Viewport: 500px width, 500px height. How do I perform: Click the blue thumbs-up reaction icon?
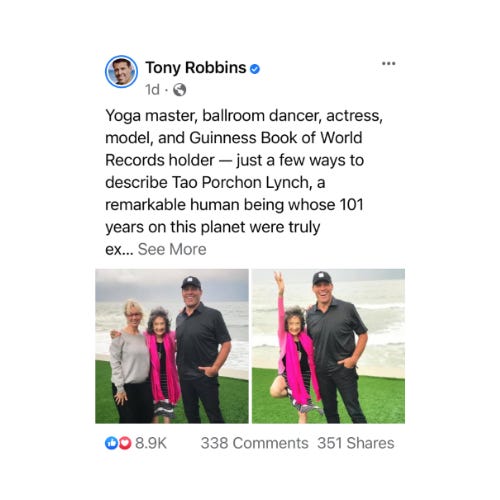(111, 443)
